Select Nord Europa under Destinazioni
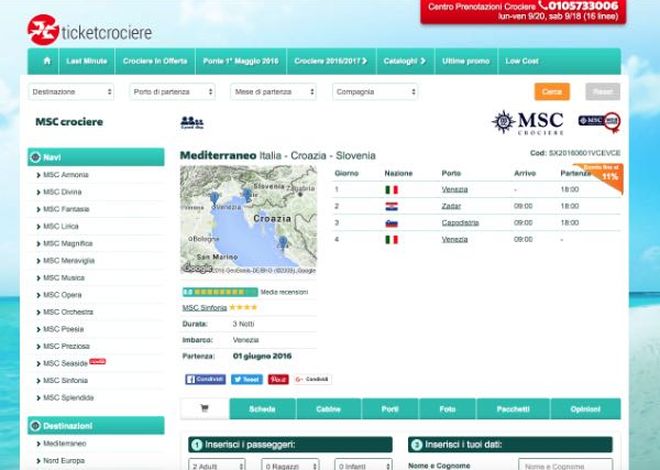The width and height of the screenshot is (660, 470). pyautogui.click(x=64, y=461)
